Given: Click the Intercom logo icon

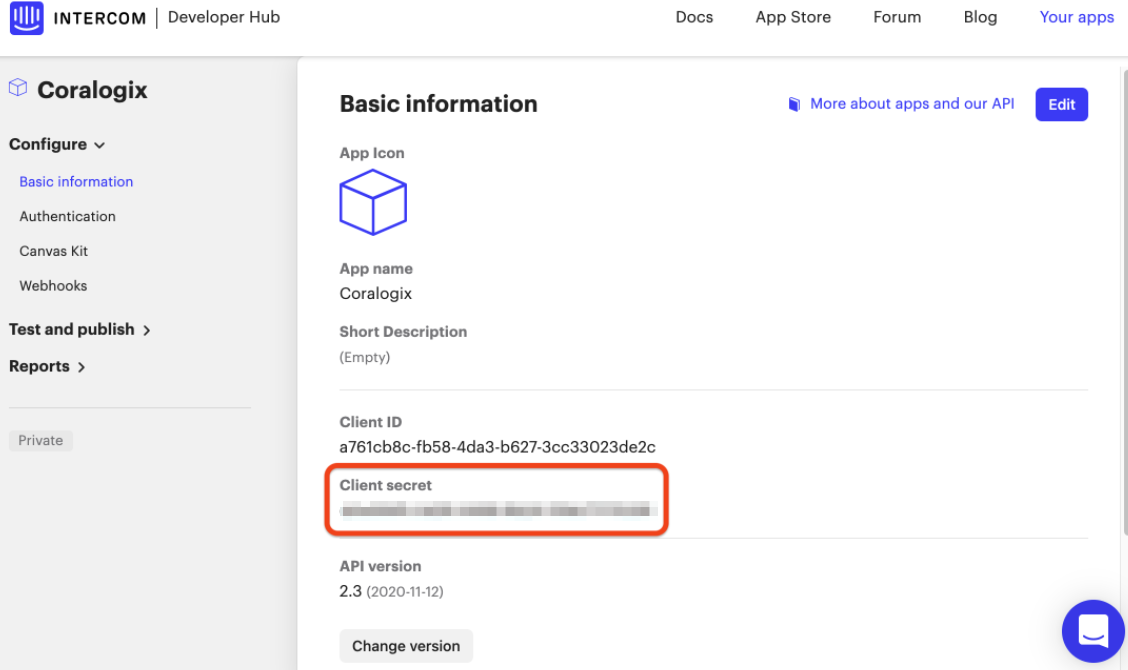Looking at the screenshot, I should tap(27, 17).
